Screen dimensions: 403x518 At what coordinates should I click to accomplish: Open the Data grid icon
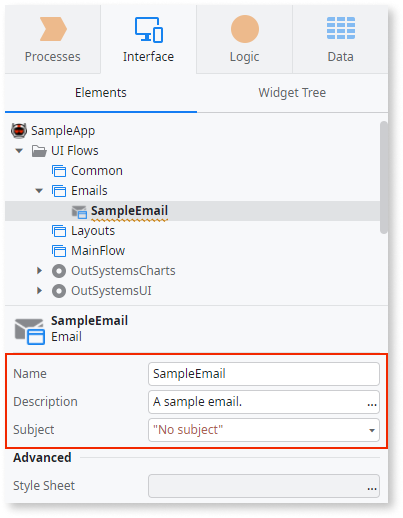click(x=341, y=28)
